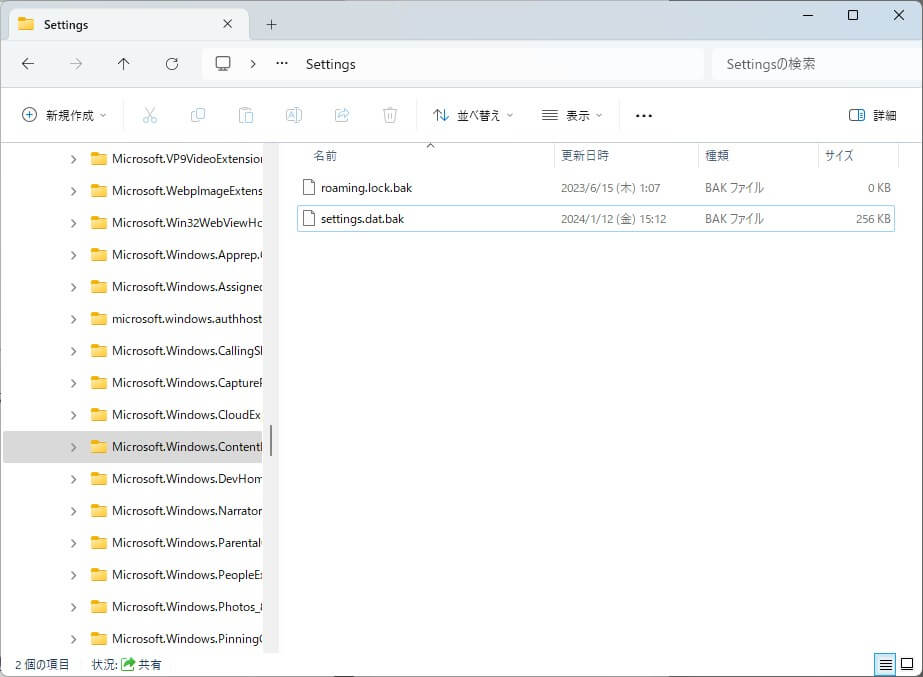The height and width of the screenshot is (677, 923).
Task: Switch to large icons view in status bar
Action: point(907,664)
